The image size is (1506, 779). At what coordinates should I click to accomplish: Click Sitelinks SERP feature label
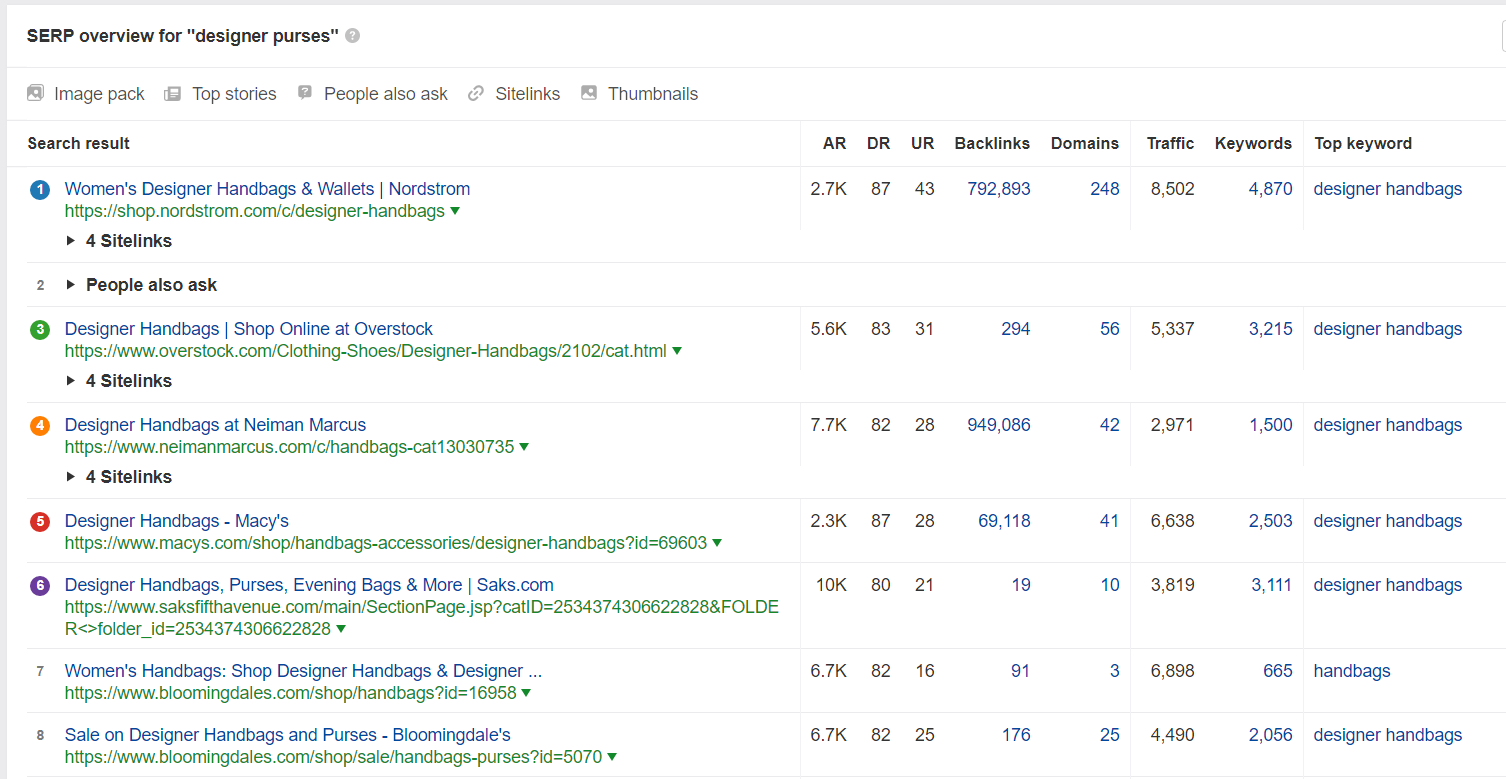(x=528, y=94)
